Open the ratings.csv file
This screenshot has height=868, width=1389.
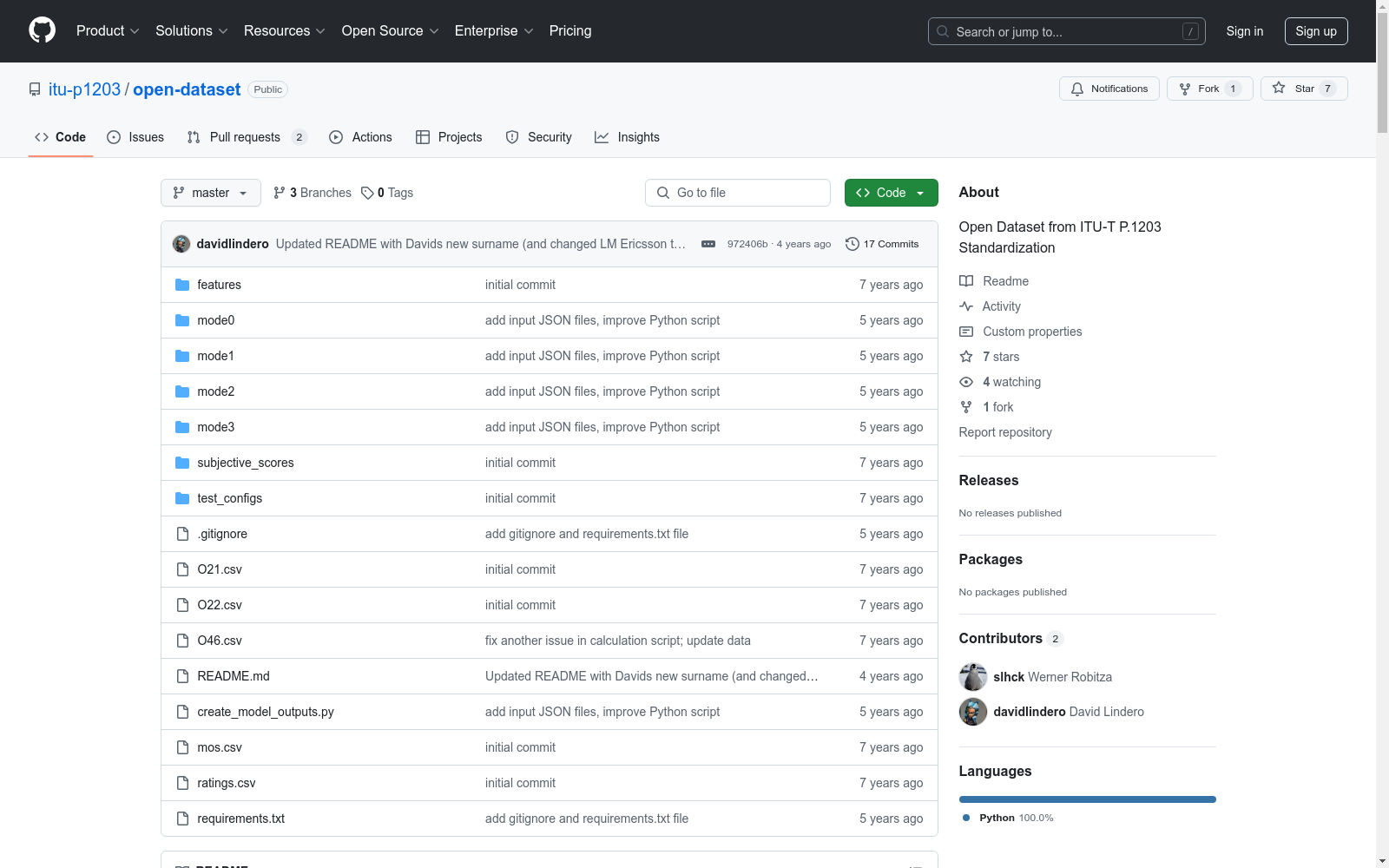(x=227, y=783)
